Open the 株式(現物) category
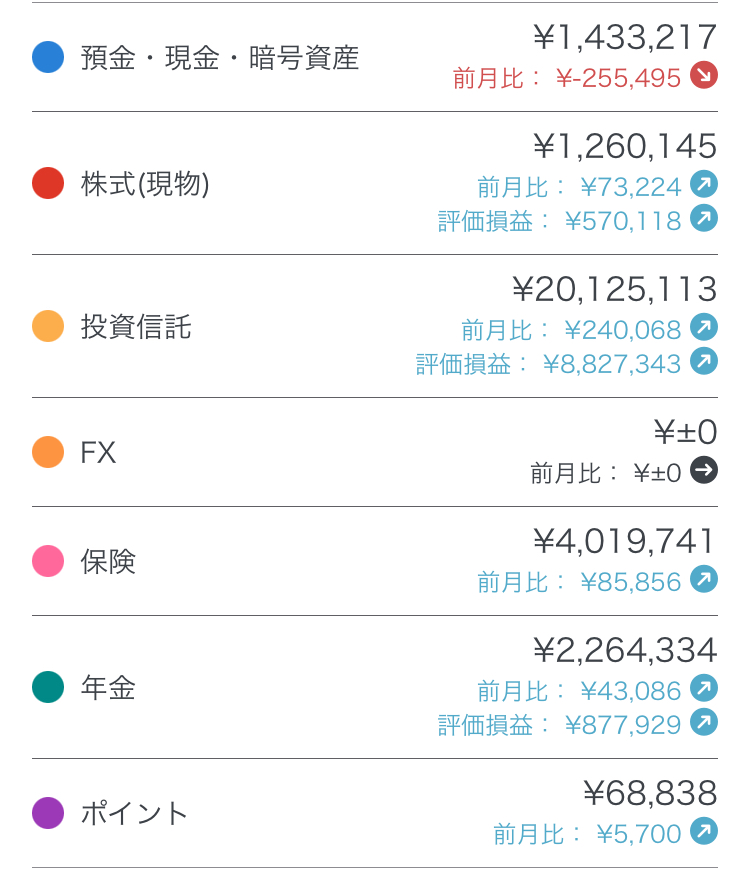The image size is (750, 871). tap(145, 184)
